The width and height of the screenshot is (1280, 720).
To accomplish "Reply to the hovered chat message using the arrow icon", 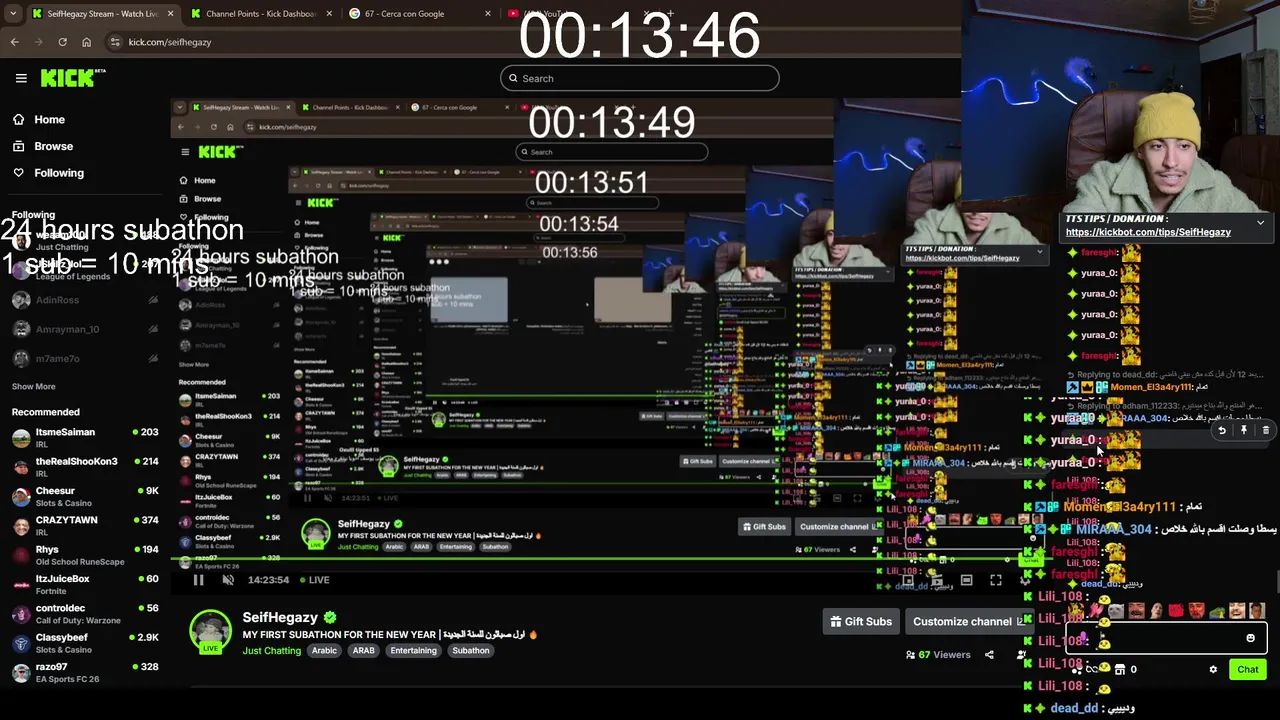I will pos(1221,430).
